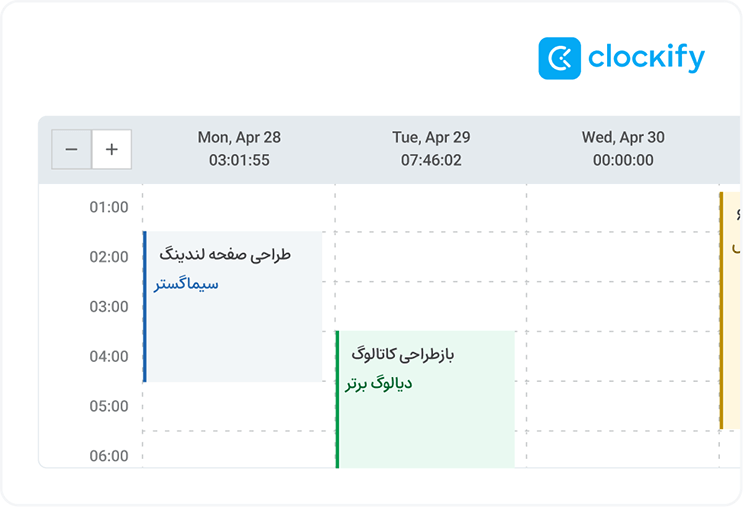Click the 01:00 time label
The image size is (743, 507).
pyautogui.click(x=109, y=208)
